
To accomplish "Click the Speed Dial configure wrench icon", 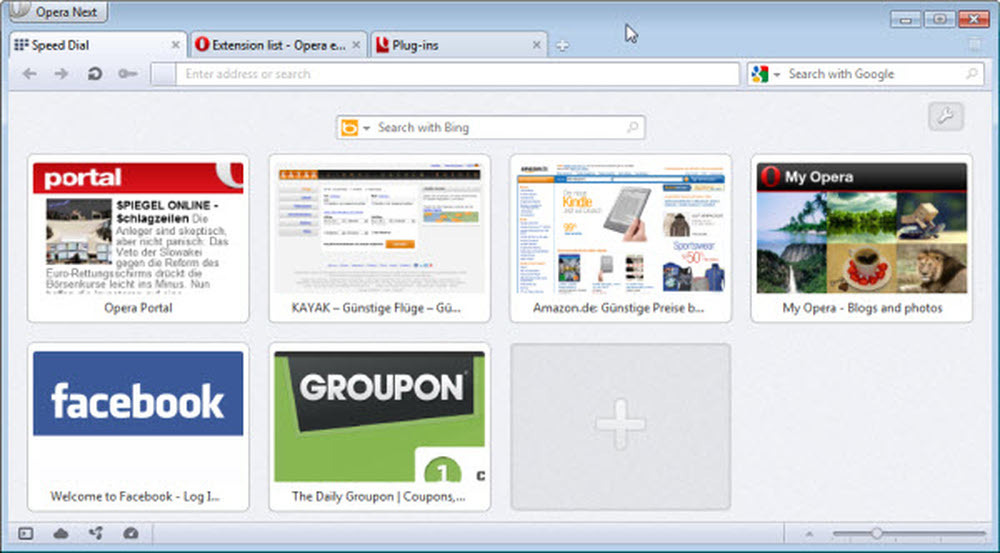I will click(x=944, y=116).
